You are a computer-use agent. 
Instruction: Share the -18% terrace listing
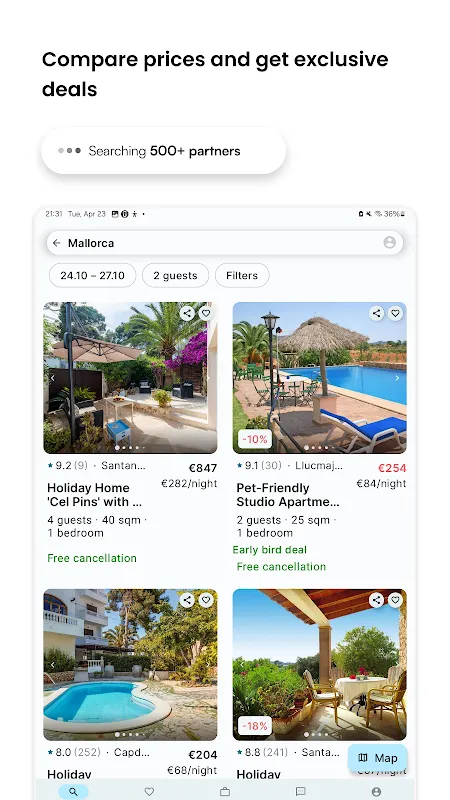coord(377,600)
